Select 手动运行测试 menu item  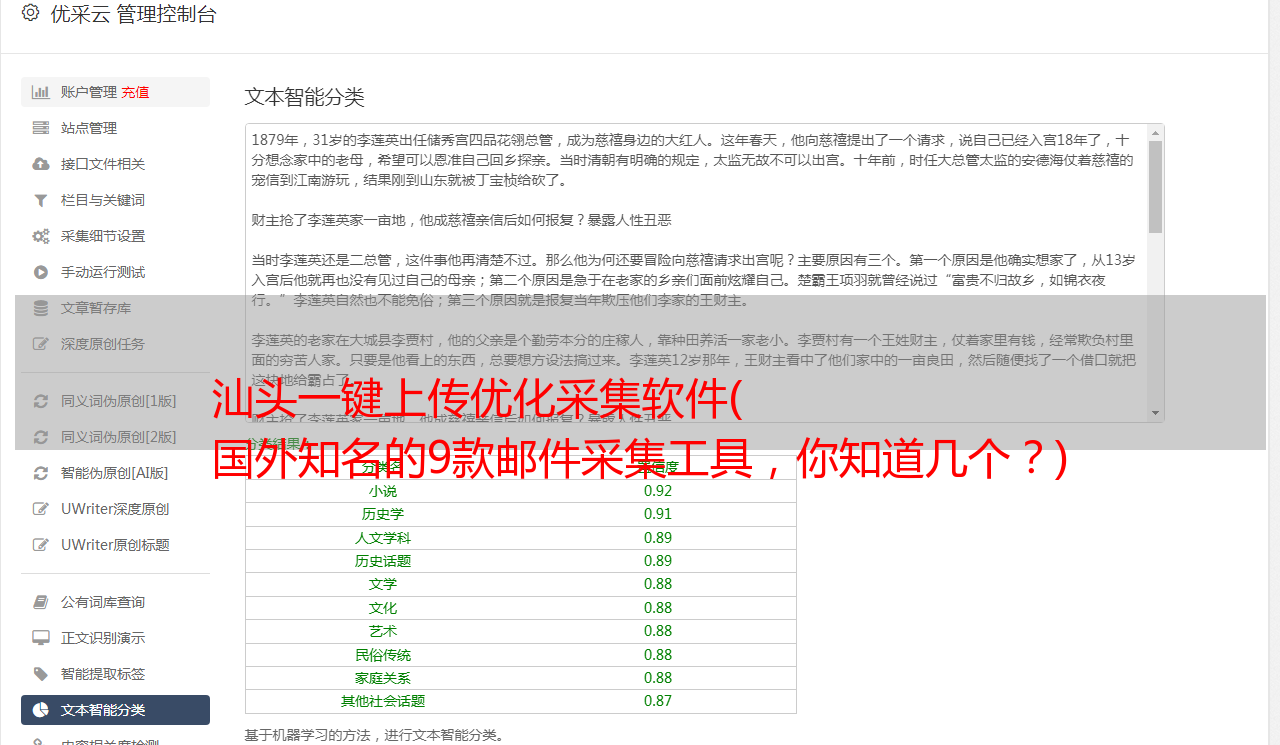[x=115, y=272]
